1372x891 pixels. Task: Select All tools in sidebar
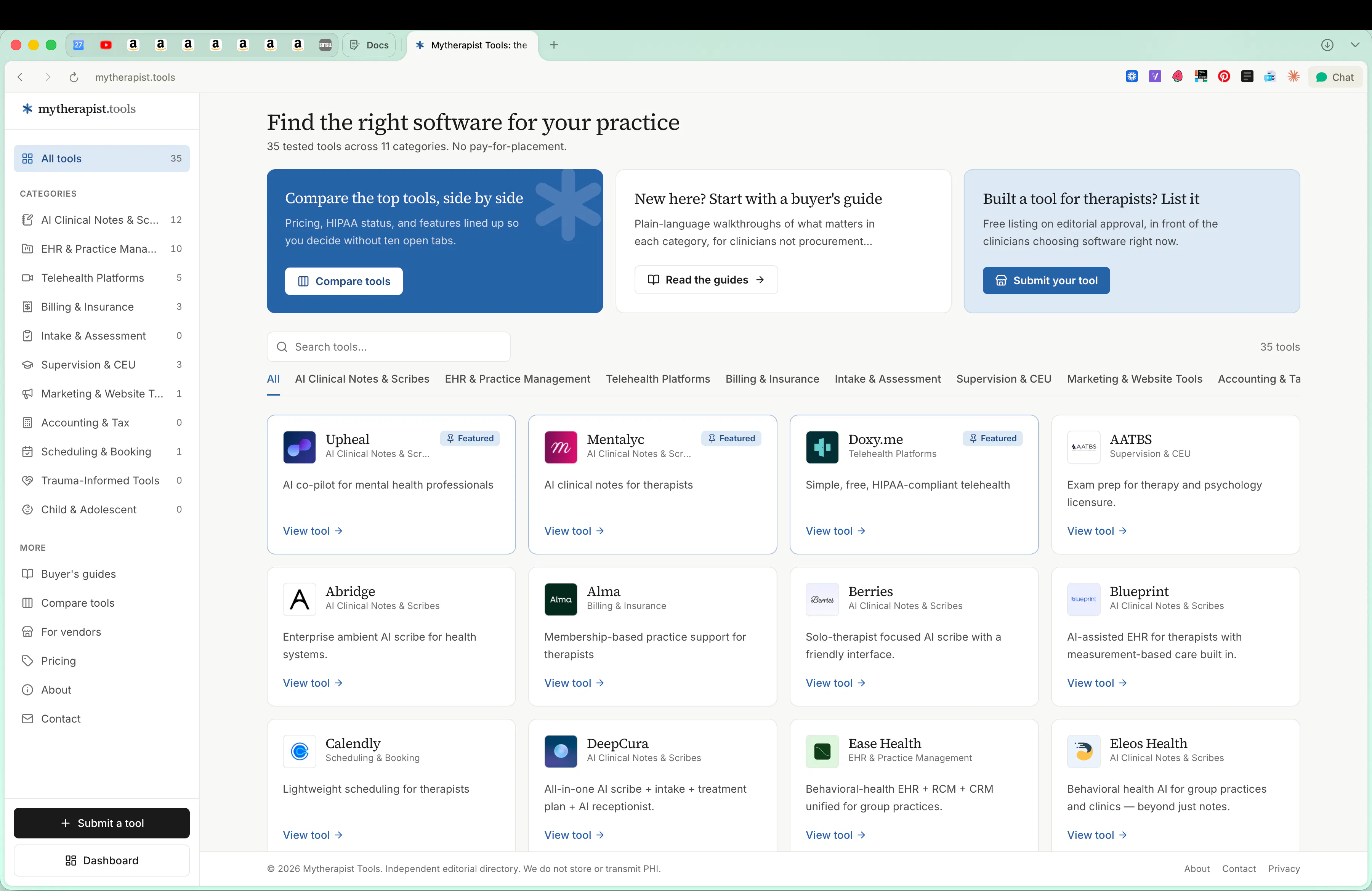click(101, 159)
